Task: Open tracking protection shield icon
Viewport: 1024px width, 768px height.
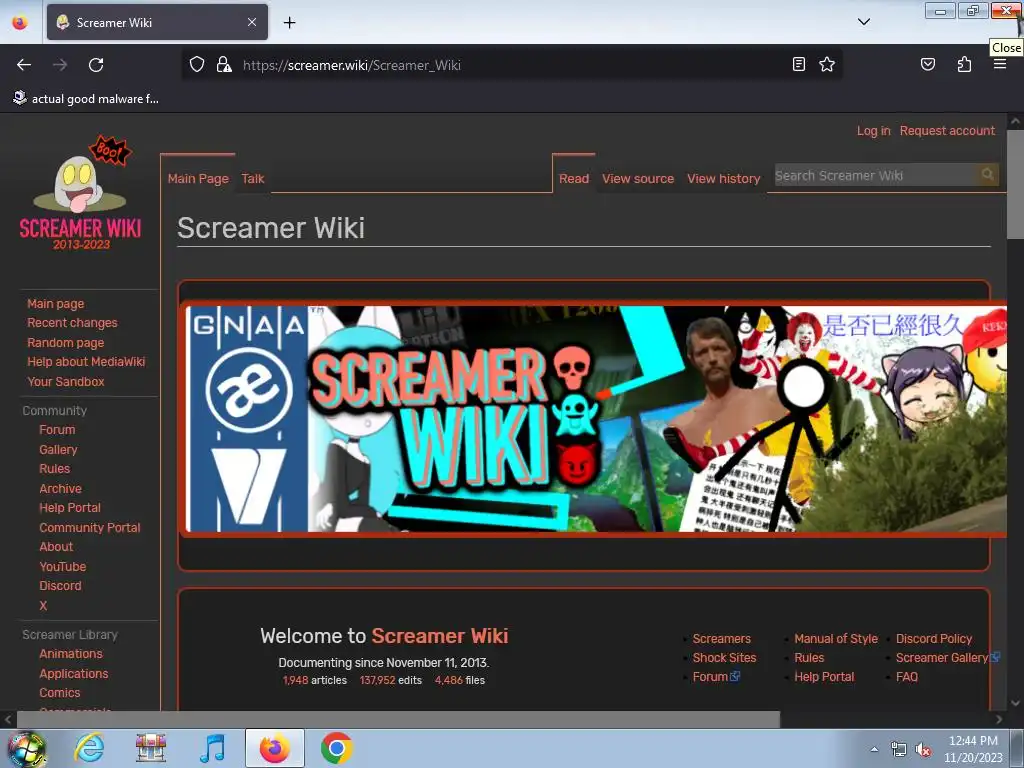Action: [x=197, y=64]
